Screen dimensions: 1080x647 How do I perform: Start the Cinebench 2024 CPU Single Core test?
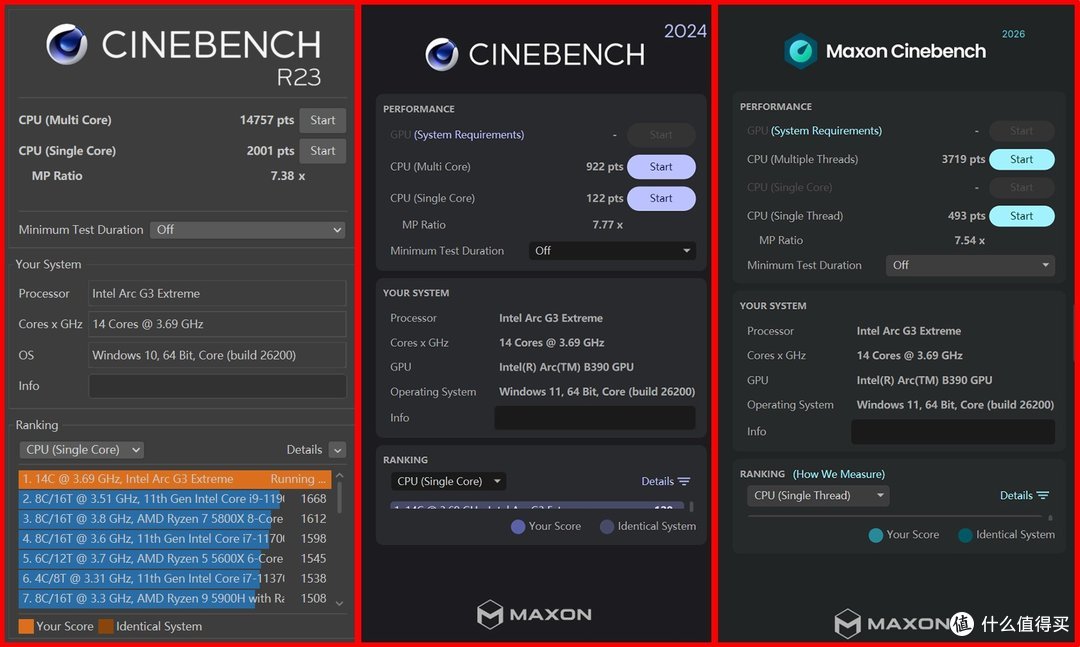click(x=661, y=198)
